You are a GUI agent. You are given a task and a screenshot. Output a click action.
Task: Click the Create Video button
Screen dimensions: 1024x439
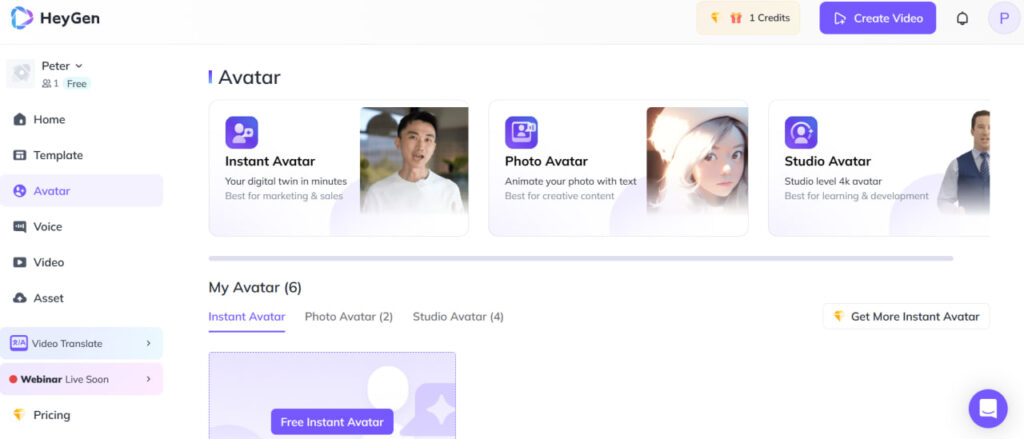point(878,18)
